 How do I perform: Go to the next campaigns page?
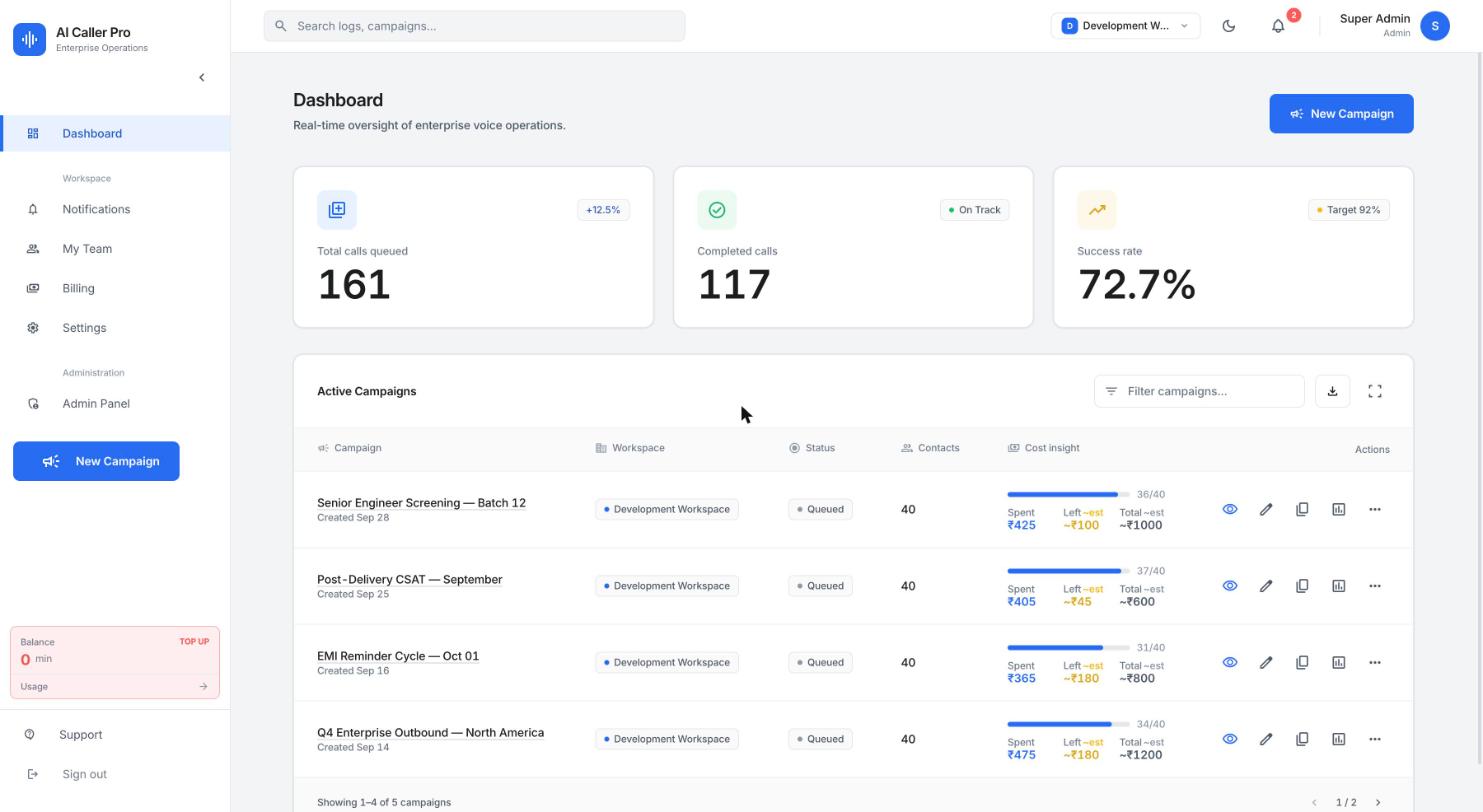[1378, 802]
